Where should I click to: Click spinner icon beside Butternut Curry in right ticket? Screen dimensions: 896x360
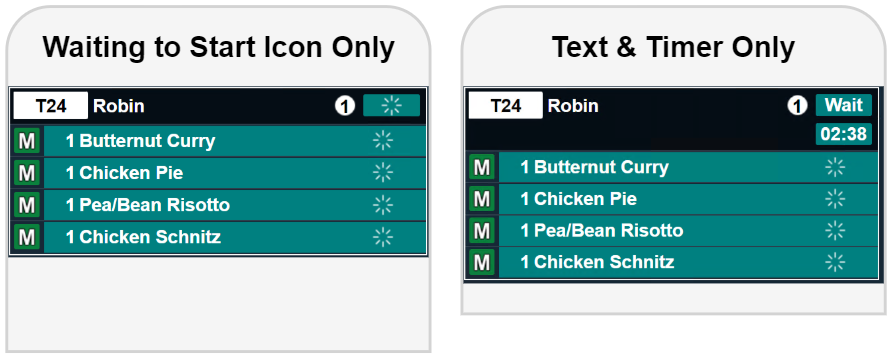coord(835,167)
